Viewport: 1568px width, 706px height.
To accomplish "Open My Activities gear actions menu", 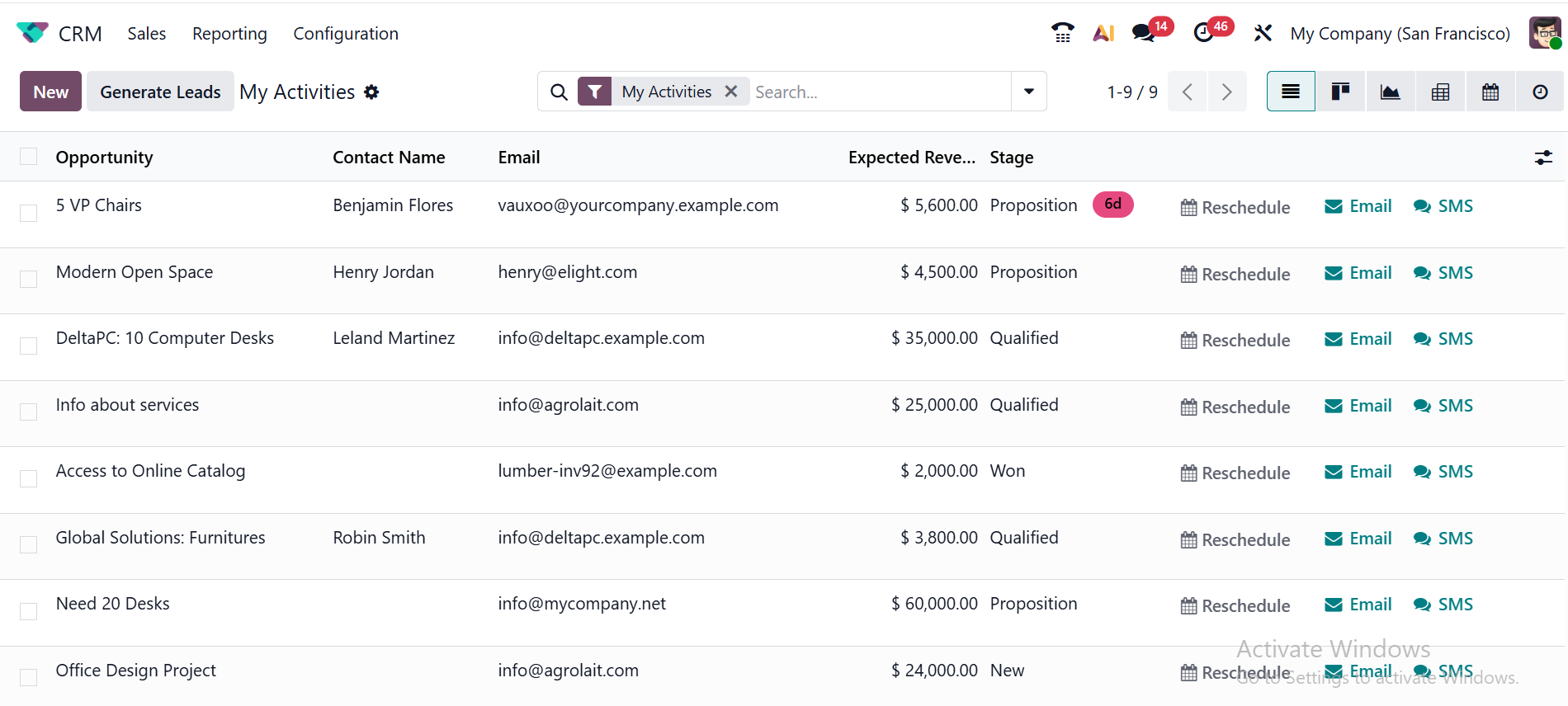I will pyautogui.click(x=372, y=92).
